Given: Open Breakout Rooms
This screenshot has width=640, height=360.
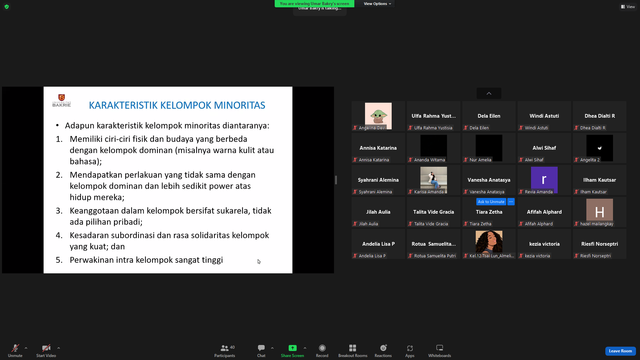Looking at the screenshot, I should [x=353, y=350].
